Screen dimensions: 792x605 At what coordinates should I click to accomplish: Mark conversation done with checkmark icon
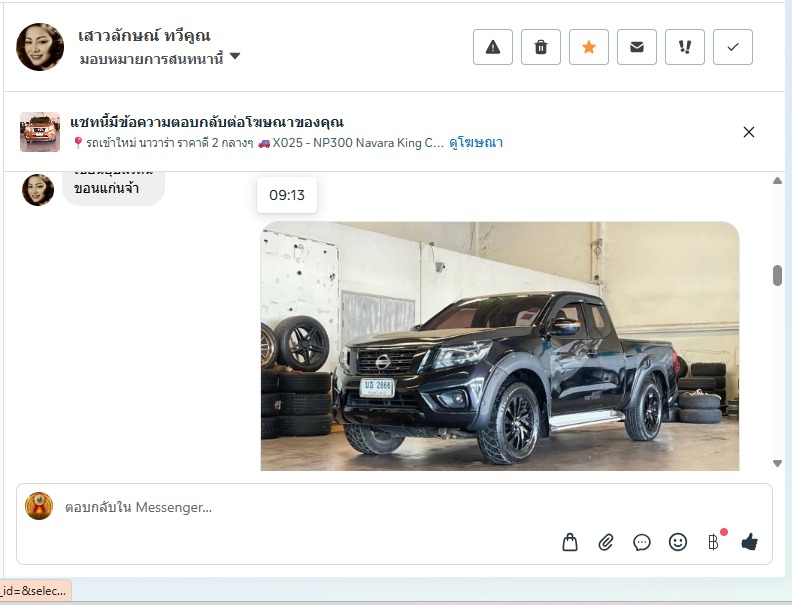[x=732, y=47]
